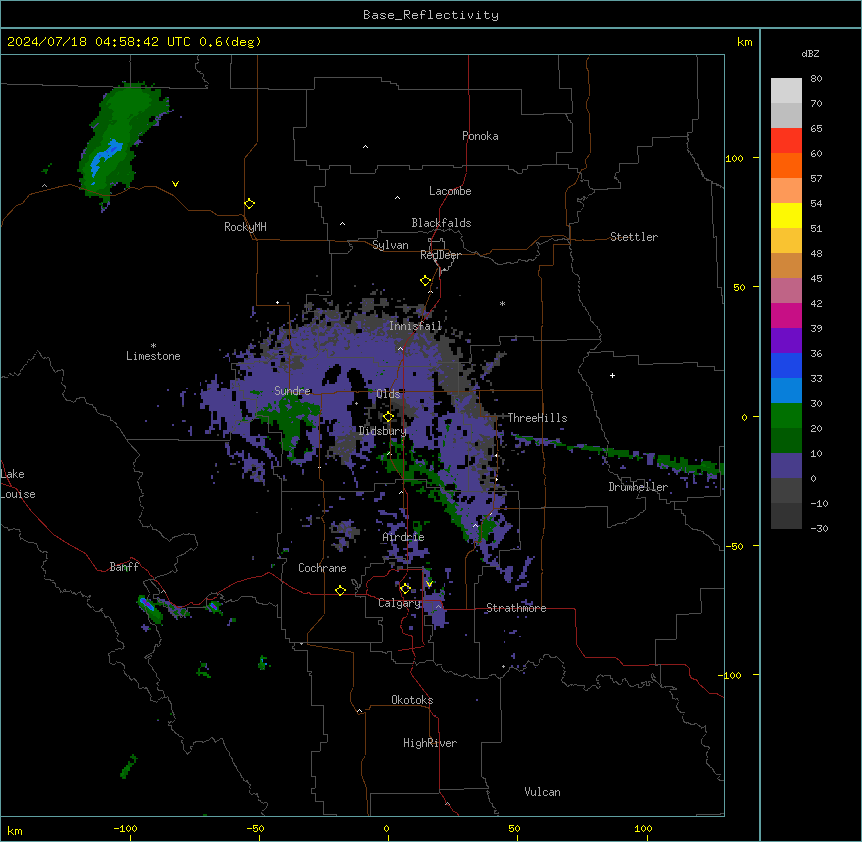The height and width of the screenshot is (842, 862).
Task: Click the Sylvan label
Action: (390, 245)
